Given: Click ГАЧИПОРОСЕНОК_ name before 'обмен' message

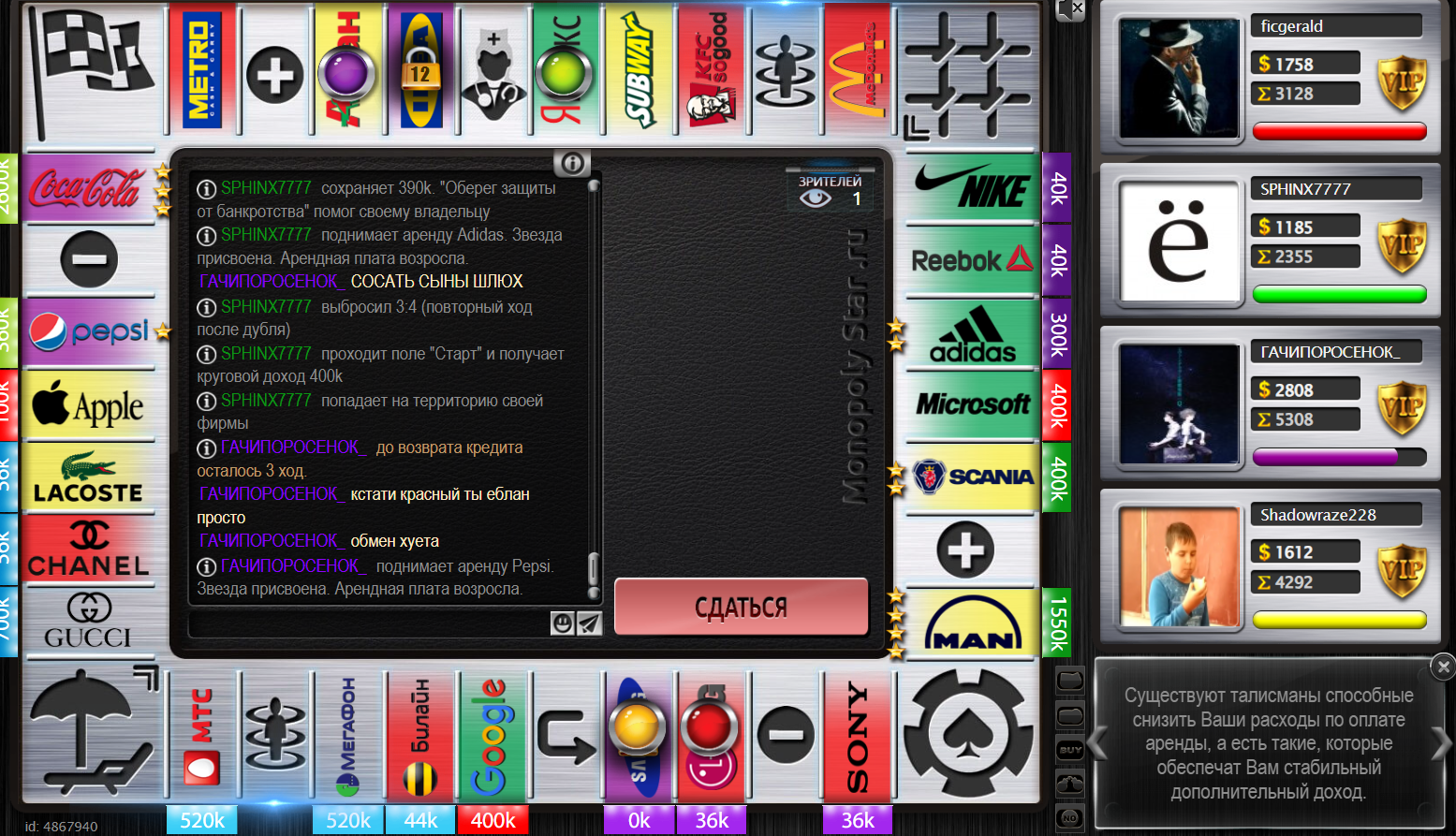Looking at the screenshot, I should coord(270,541).
